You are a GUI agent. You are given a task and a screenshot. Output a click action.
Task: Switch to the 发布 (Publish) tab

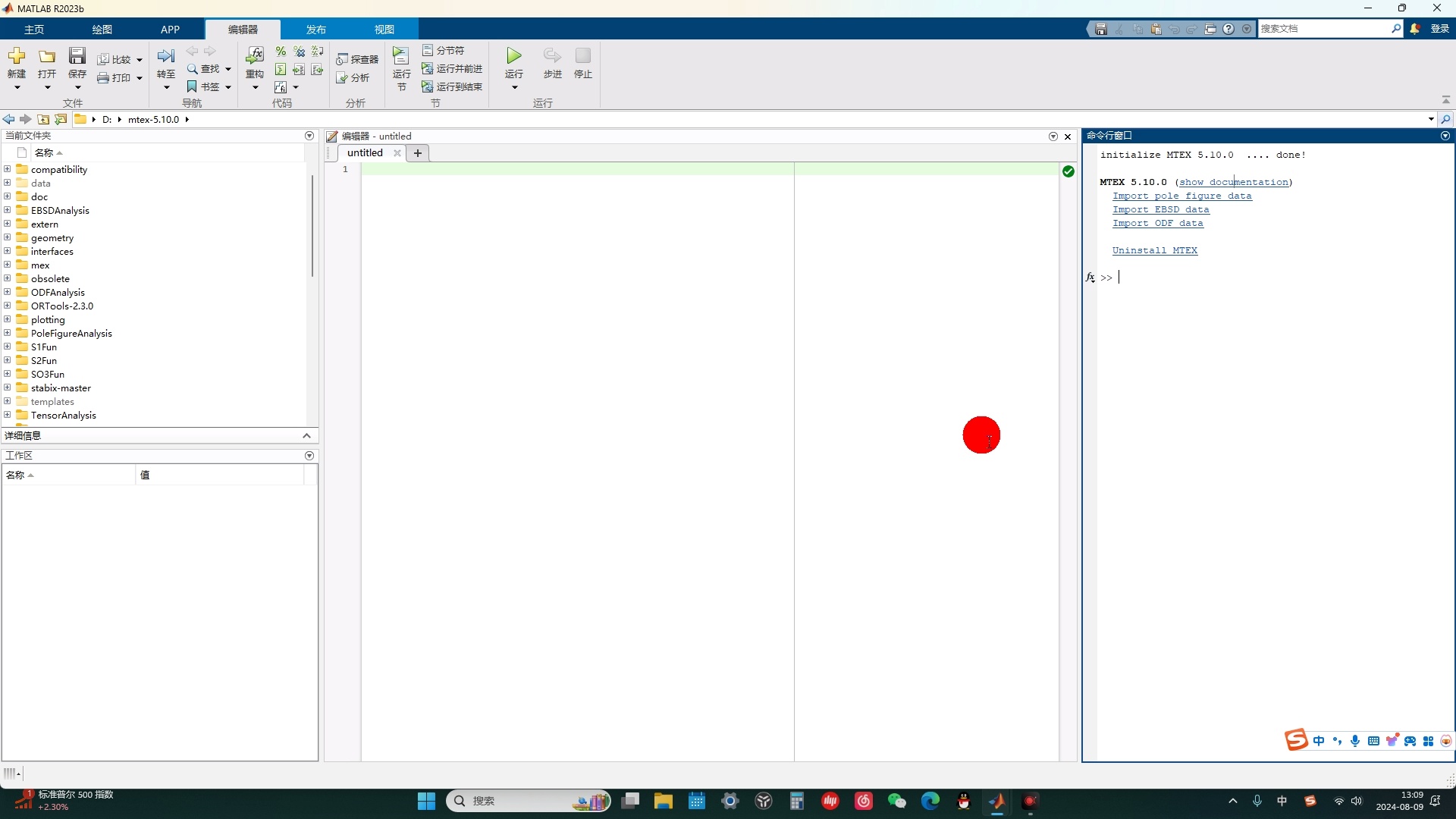tap(316, 30)
